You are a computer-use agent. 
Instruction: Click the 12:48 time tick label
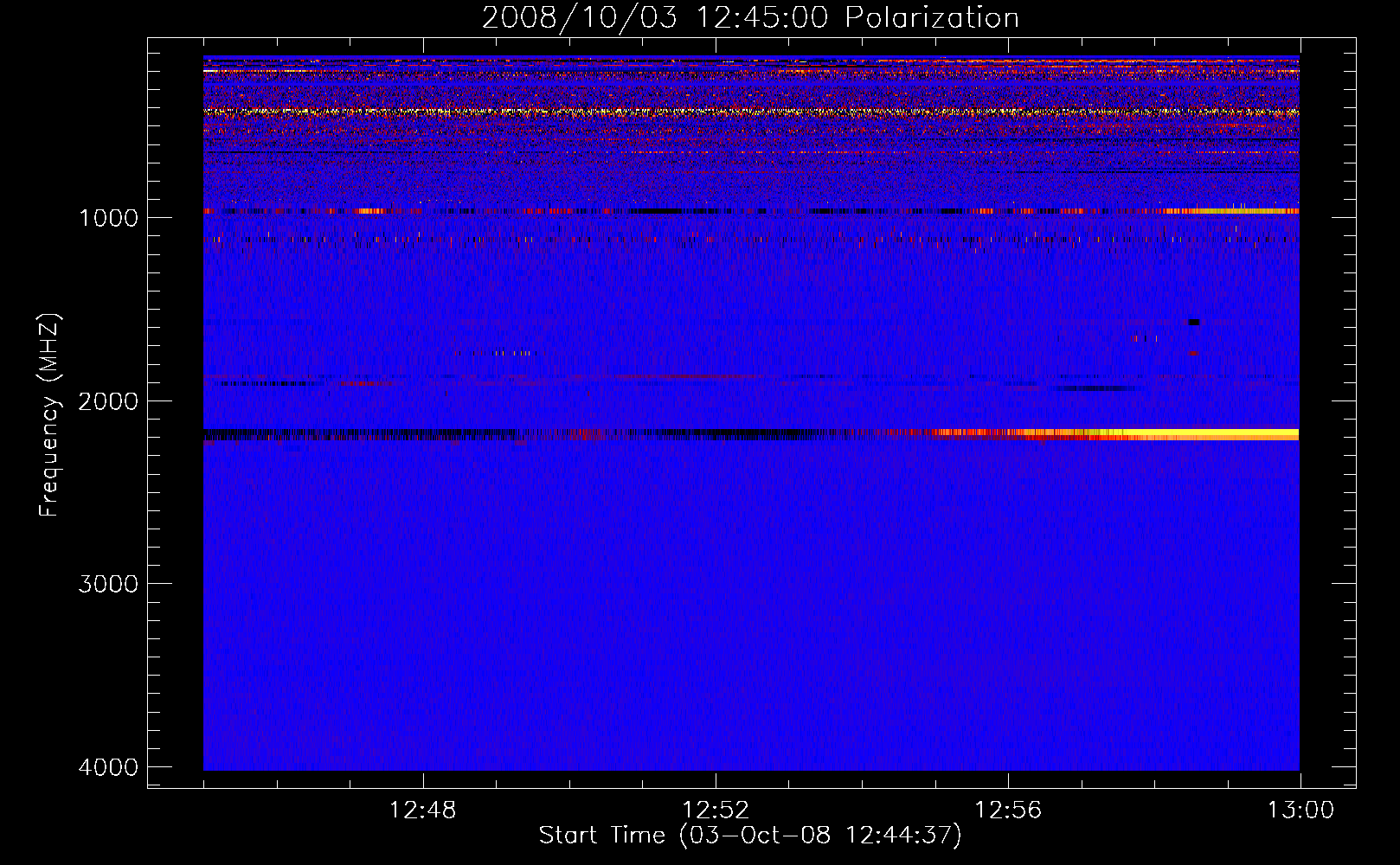point(422,811)
